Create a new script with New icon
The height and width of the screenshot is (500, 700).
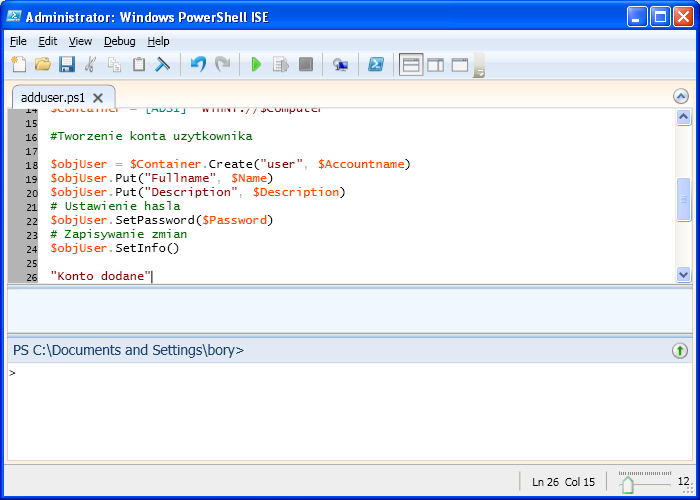[18, 64]
